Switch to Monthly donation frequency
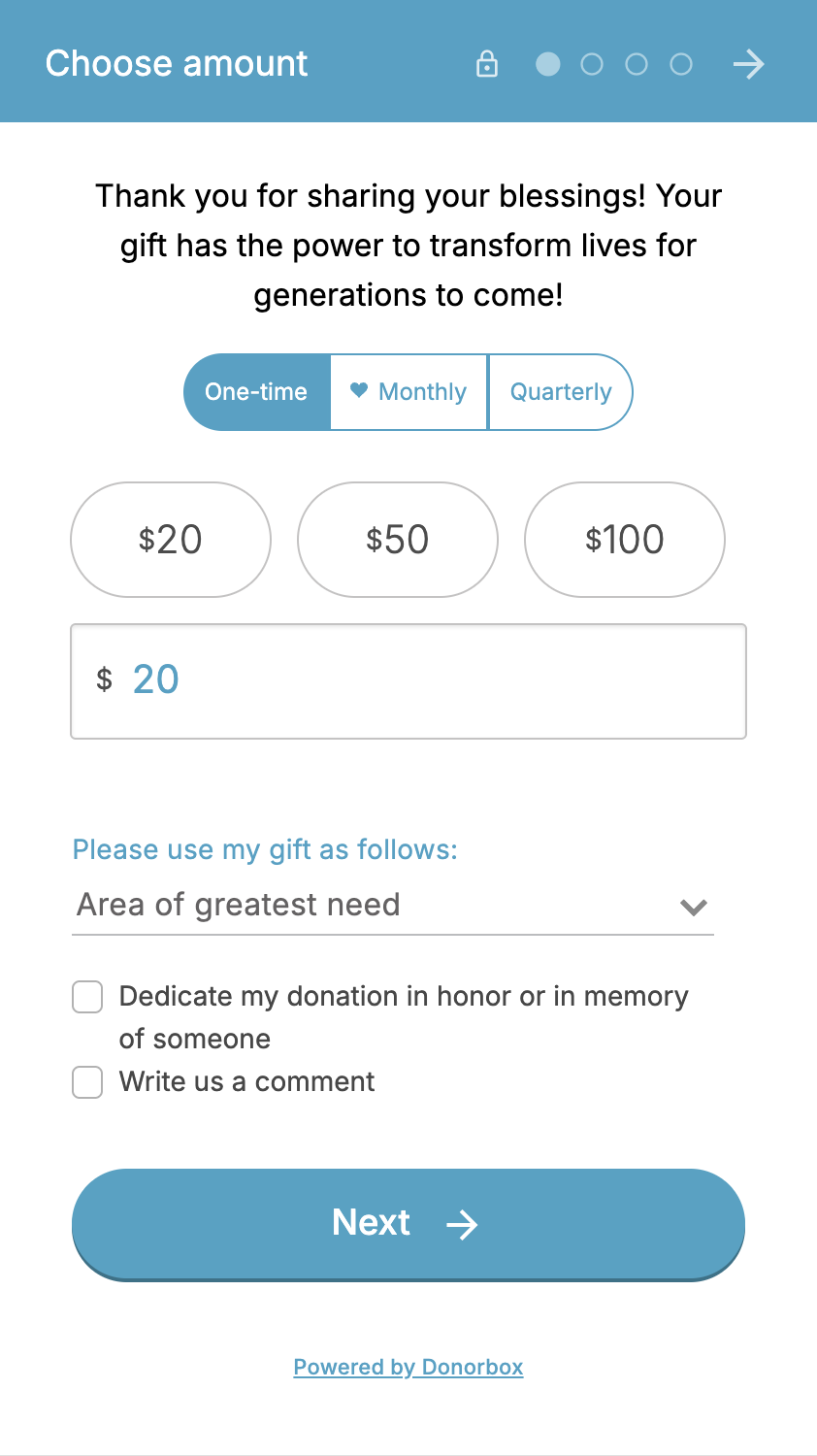 (408, 392)
